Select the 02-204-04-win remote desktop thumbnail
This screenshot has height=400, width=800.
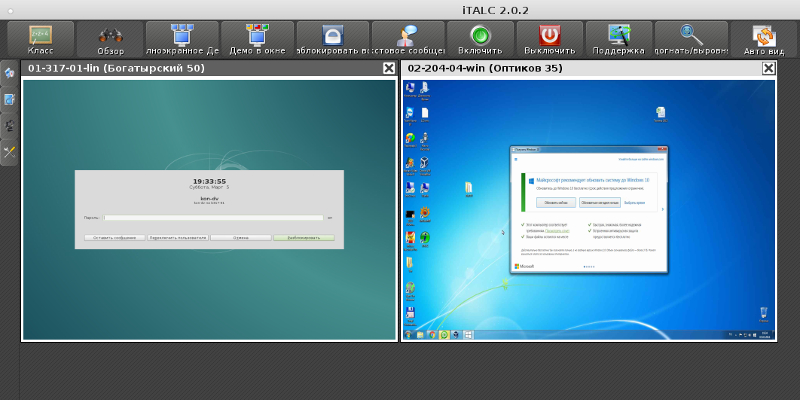click(589, 210)
